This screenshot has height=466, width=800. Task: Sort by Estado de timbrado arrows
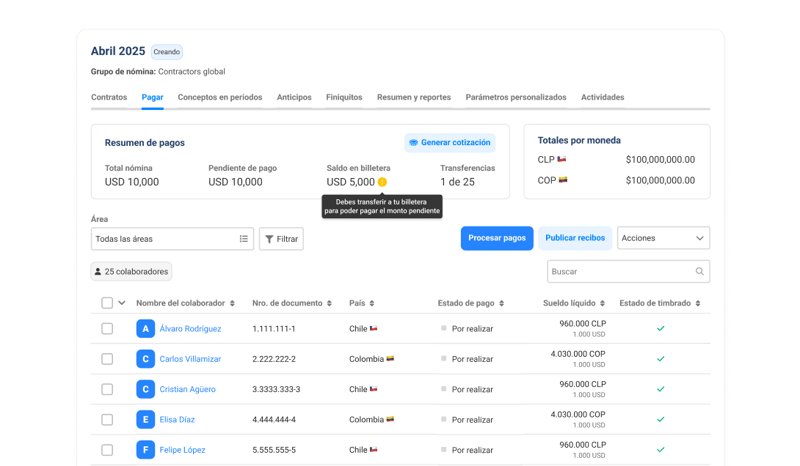(x=698, y=303)
